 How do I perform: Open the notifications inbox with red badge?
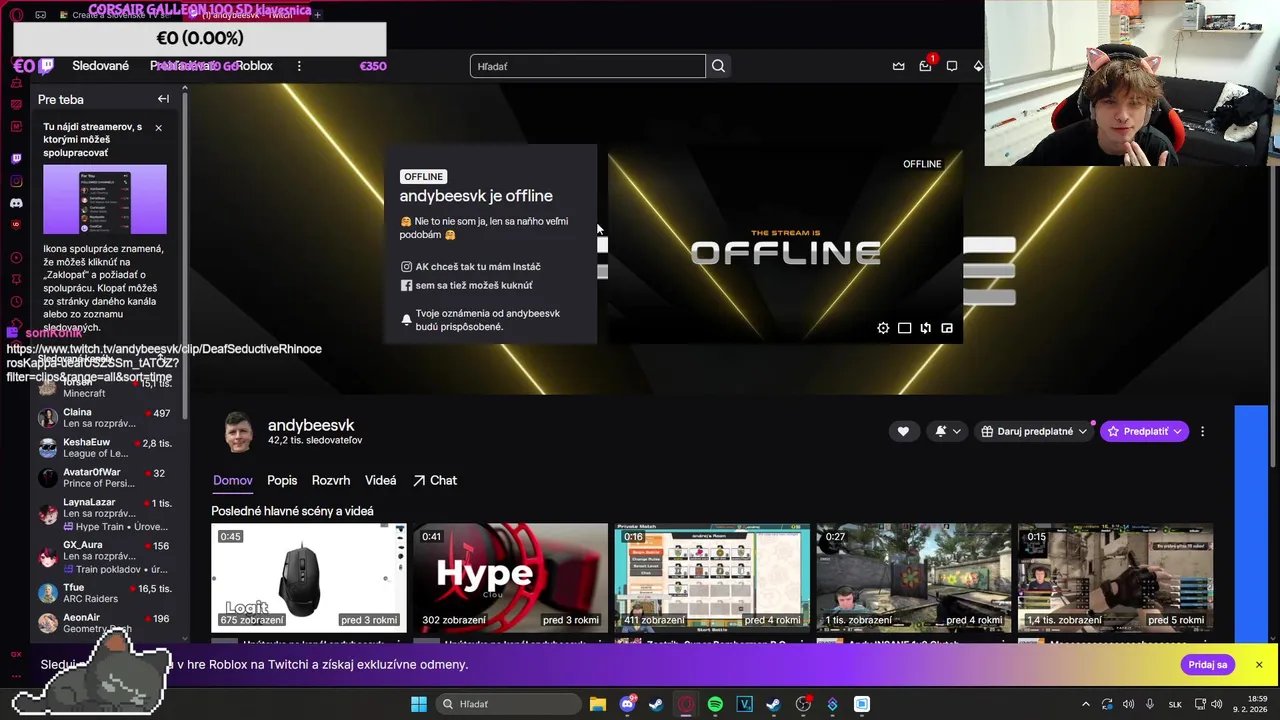[x=925, y=66]
